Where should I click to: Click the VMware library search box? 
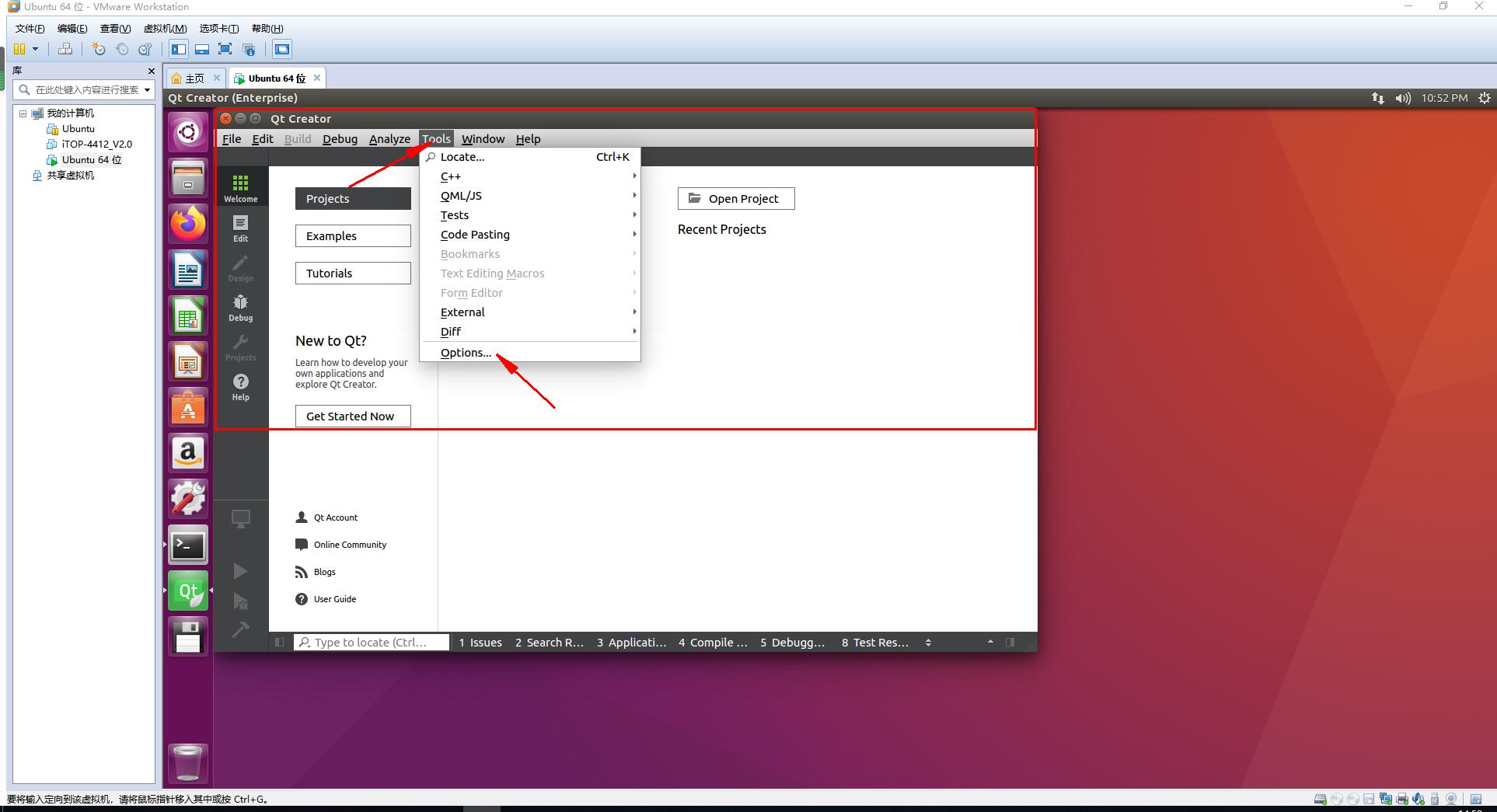coord(84,90)
